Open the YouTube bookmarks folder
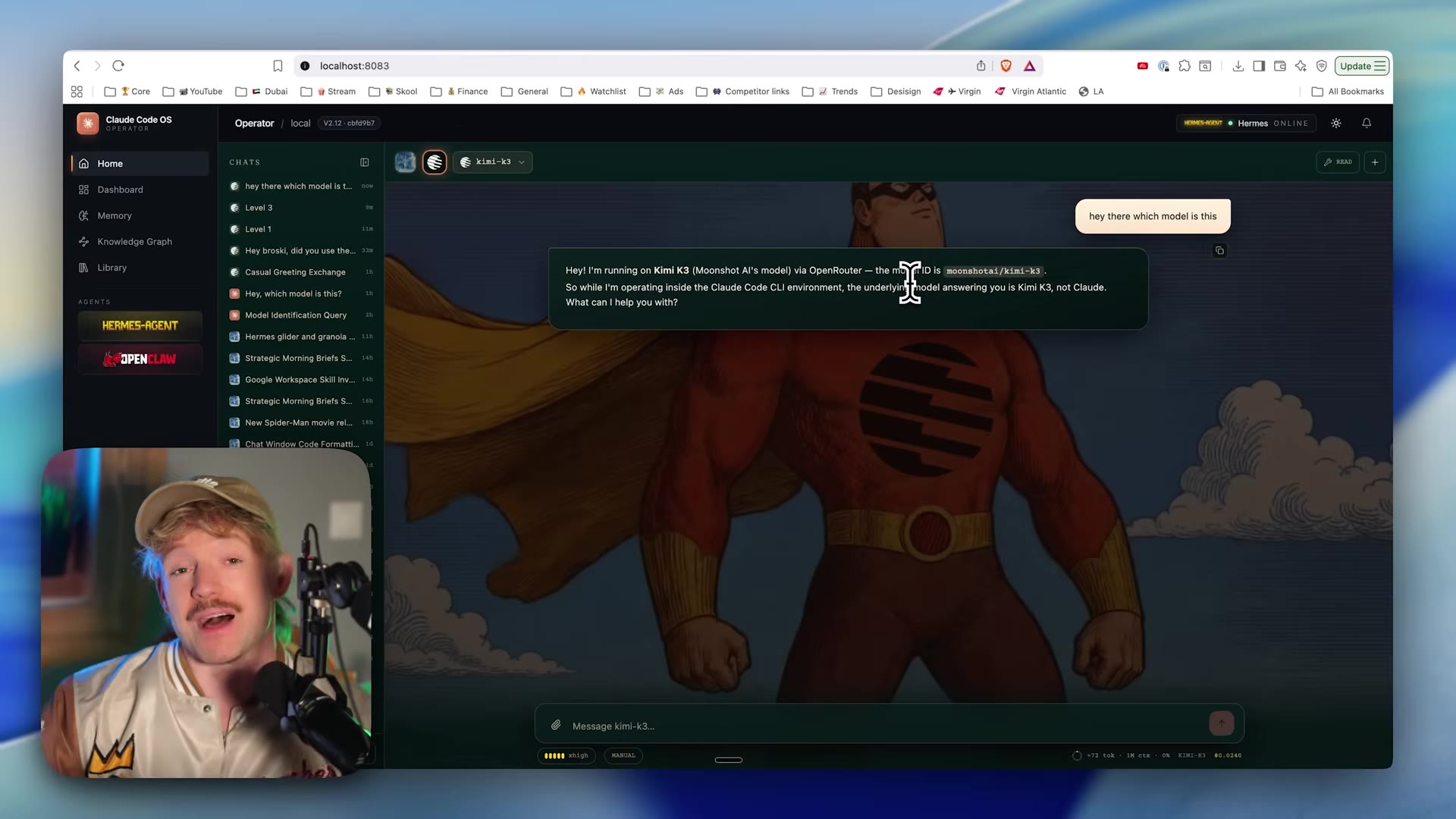This screenshot has height=819, width=1456. (x=193, y=91)
